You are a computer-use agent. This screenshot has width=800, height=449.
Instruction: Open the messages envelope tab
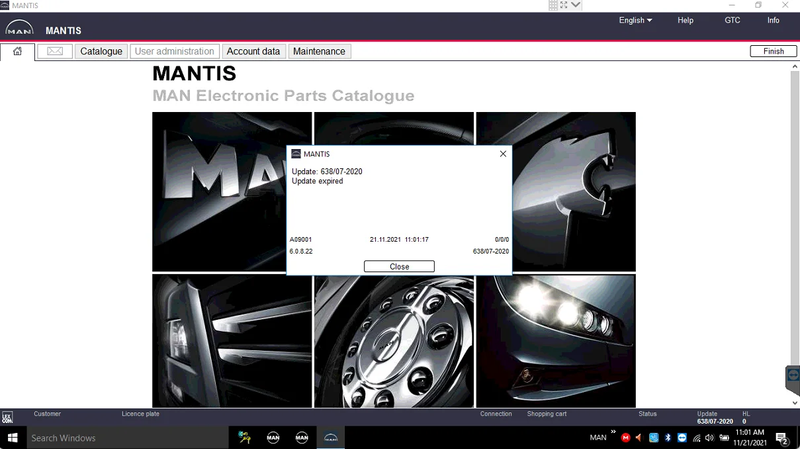[x=55, y=51]
